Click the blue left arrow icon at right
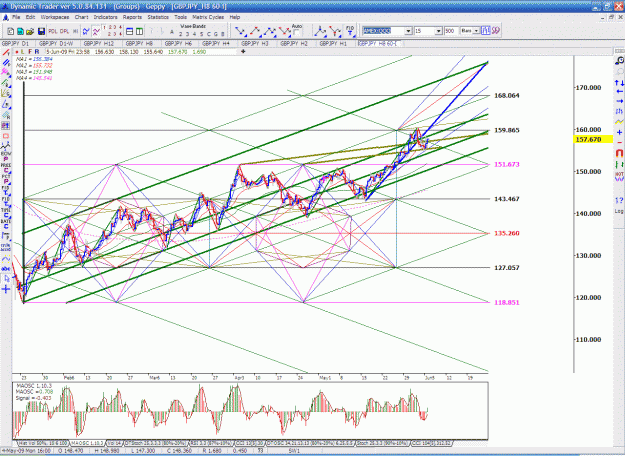The height and width of the screenshot is (456, 625). coord(619,92)
